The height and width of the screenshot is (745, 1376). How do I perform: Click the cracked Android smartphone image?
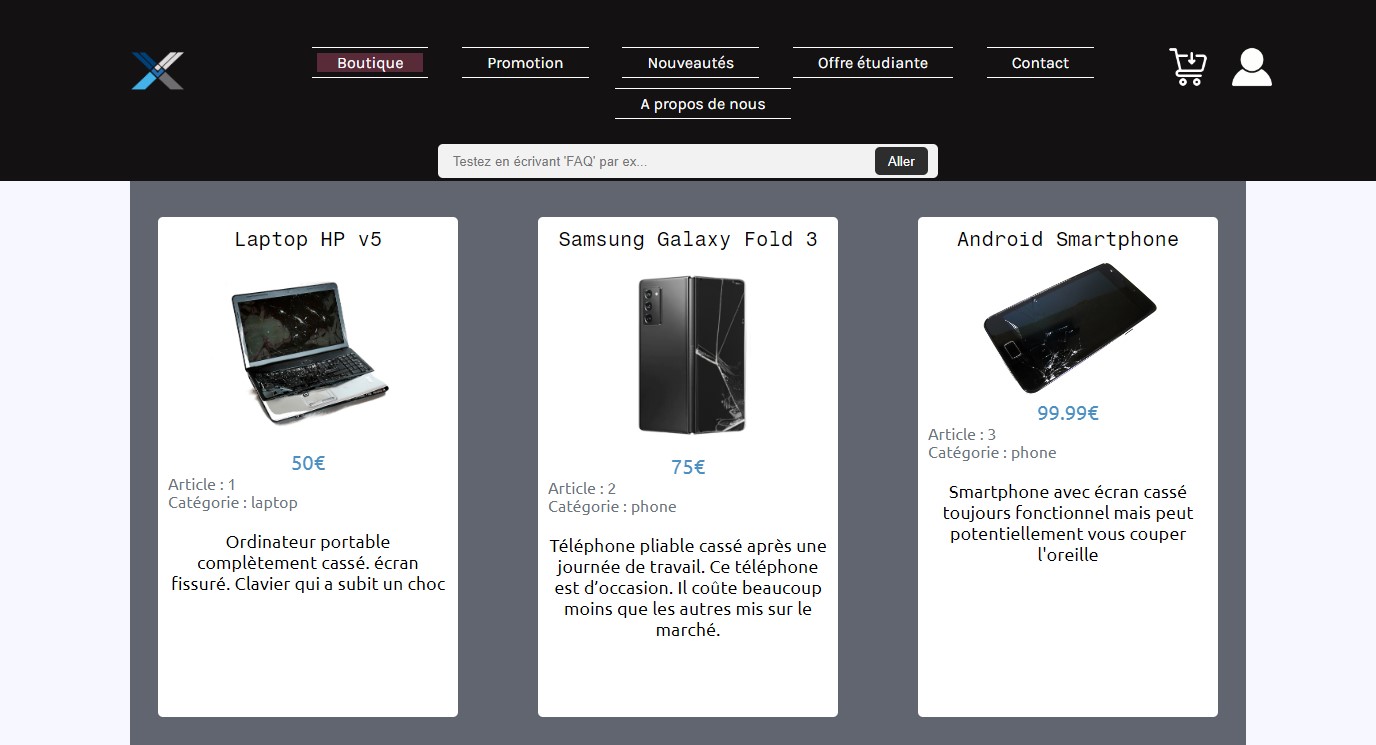[1068, 329]
